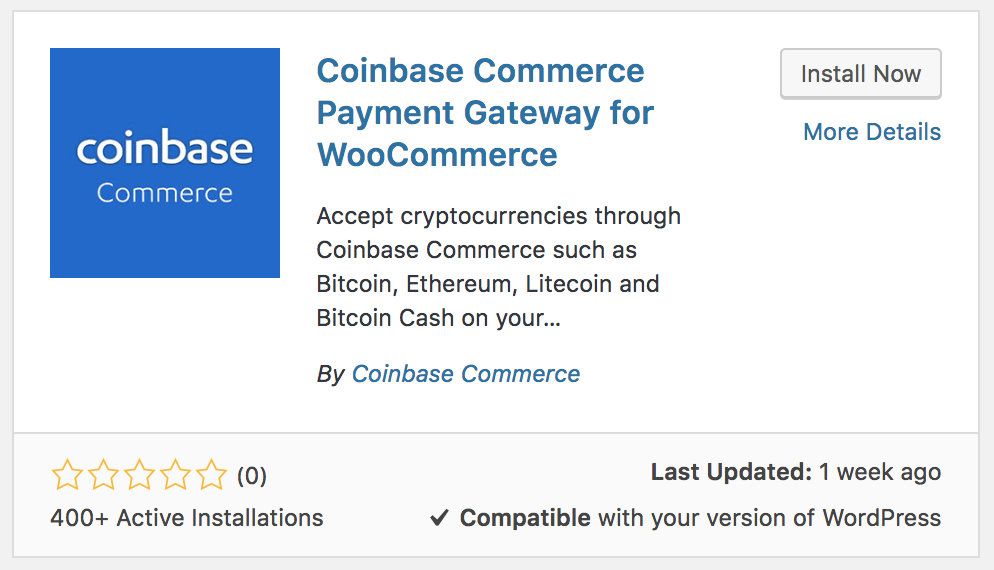This screenshot has width=994, height=570.
Task: Click the compatibility checkmark icon
Action: 439,518
